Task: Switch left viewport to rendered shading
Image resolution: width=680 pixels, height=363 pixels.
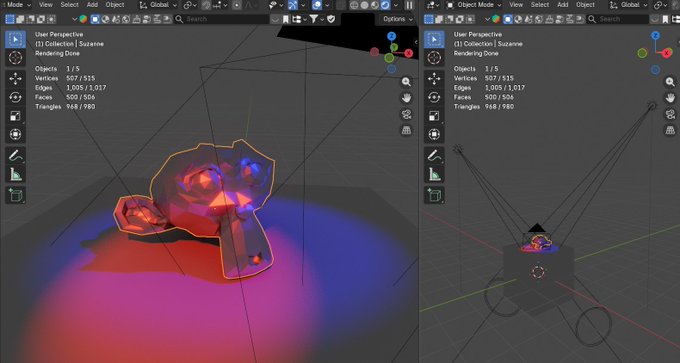Action: point(385,5)
